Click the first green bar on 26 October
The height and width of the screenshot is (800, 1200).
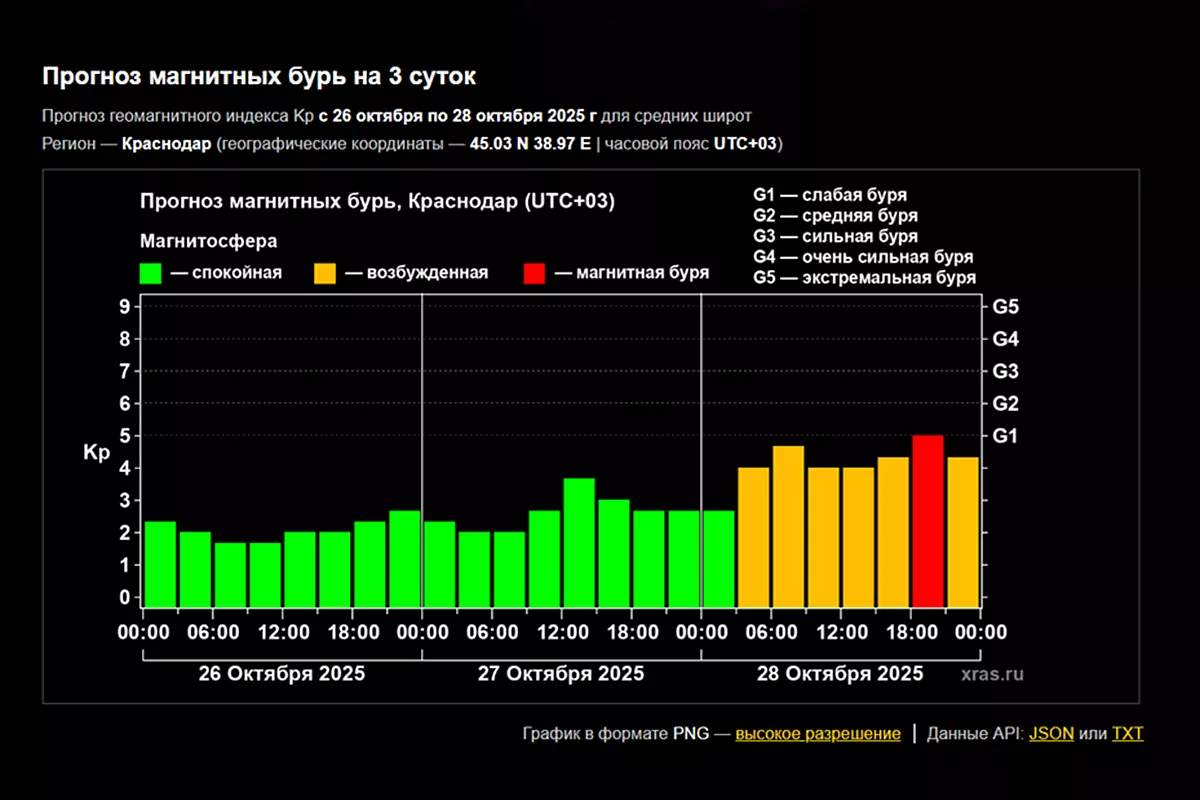point(160,564)
